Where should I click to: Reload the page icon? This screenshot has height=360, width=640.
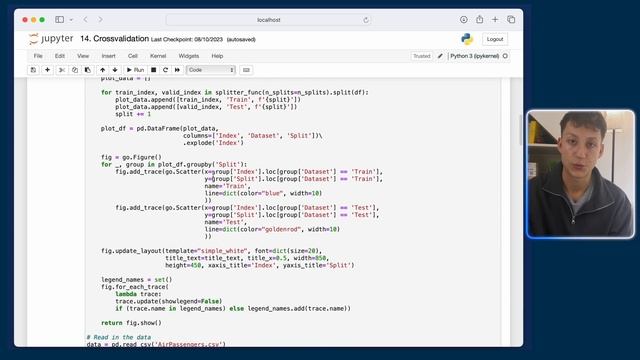click(366, 20)
